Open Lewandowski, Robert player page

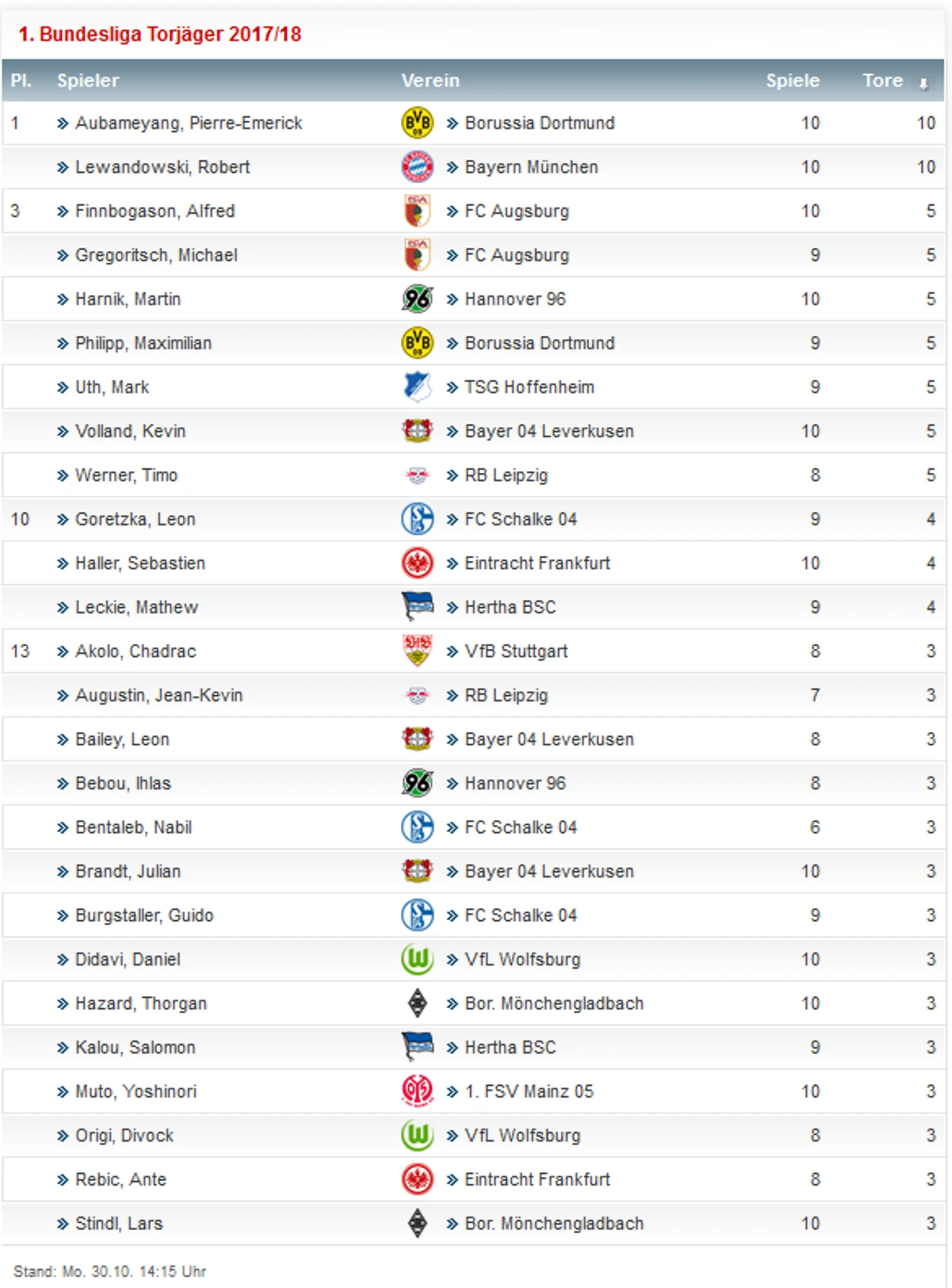click(x=162, y=167)
